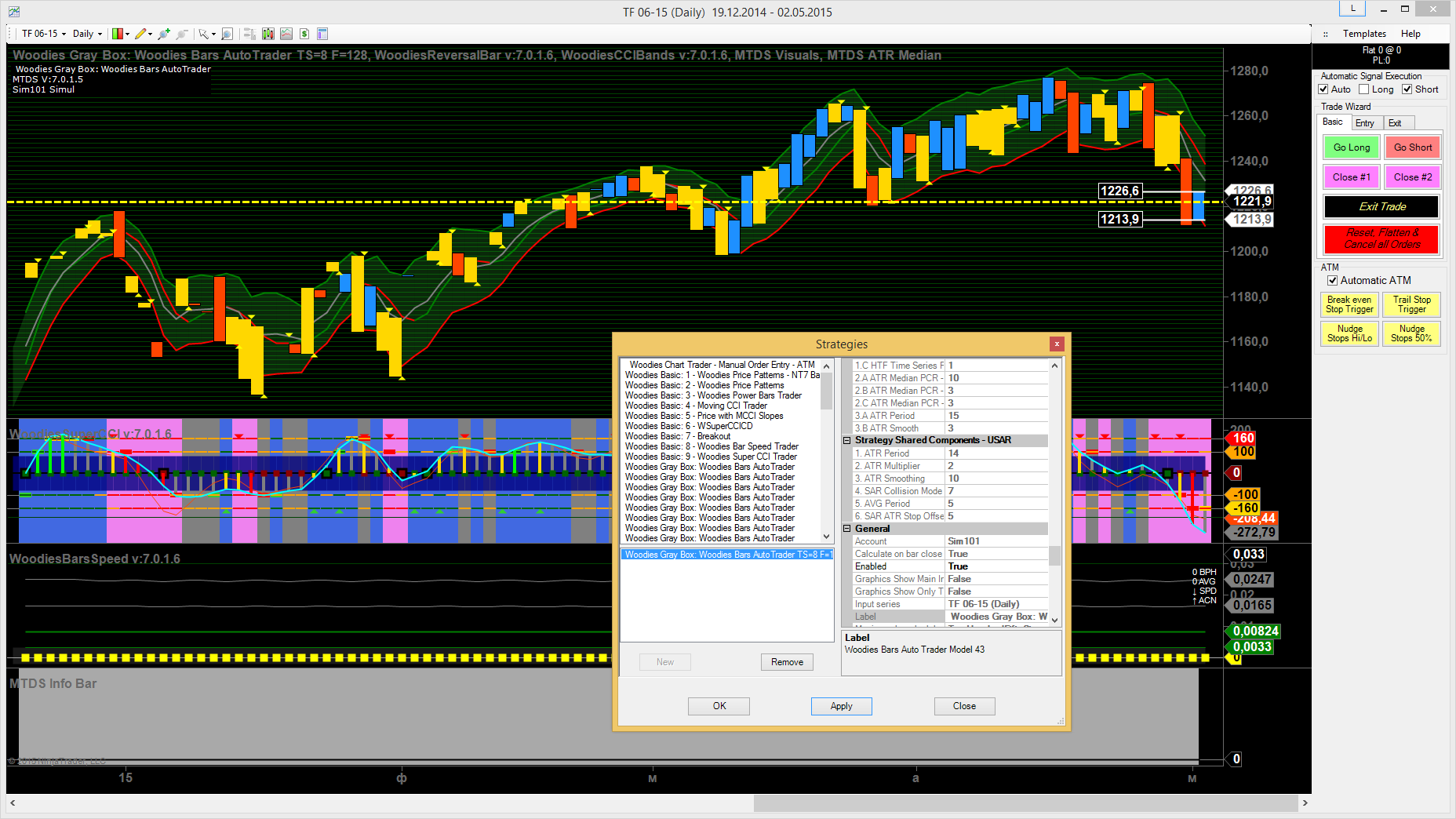Toggle the Automatic ATM checkbox
The image size is (1456, 819).
pyautogui.click(x=1332, y=280)
